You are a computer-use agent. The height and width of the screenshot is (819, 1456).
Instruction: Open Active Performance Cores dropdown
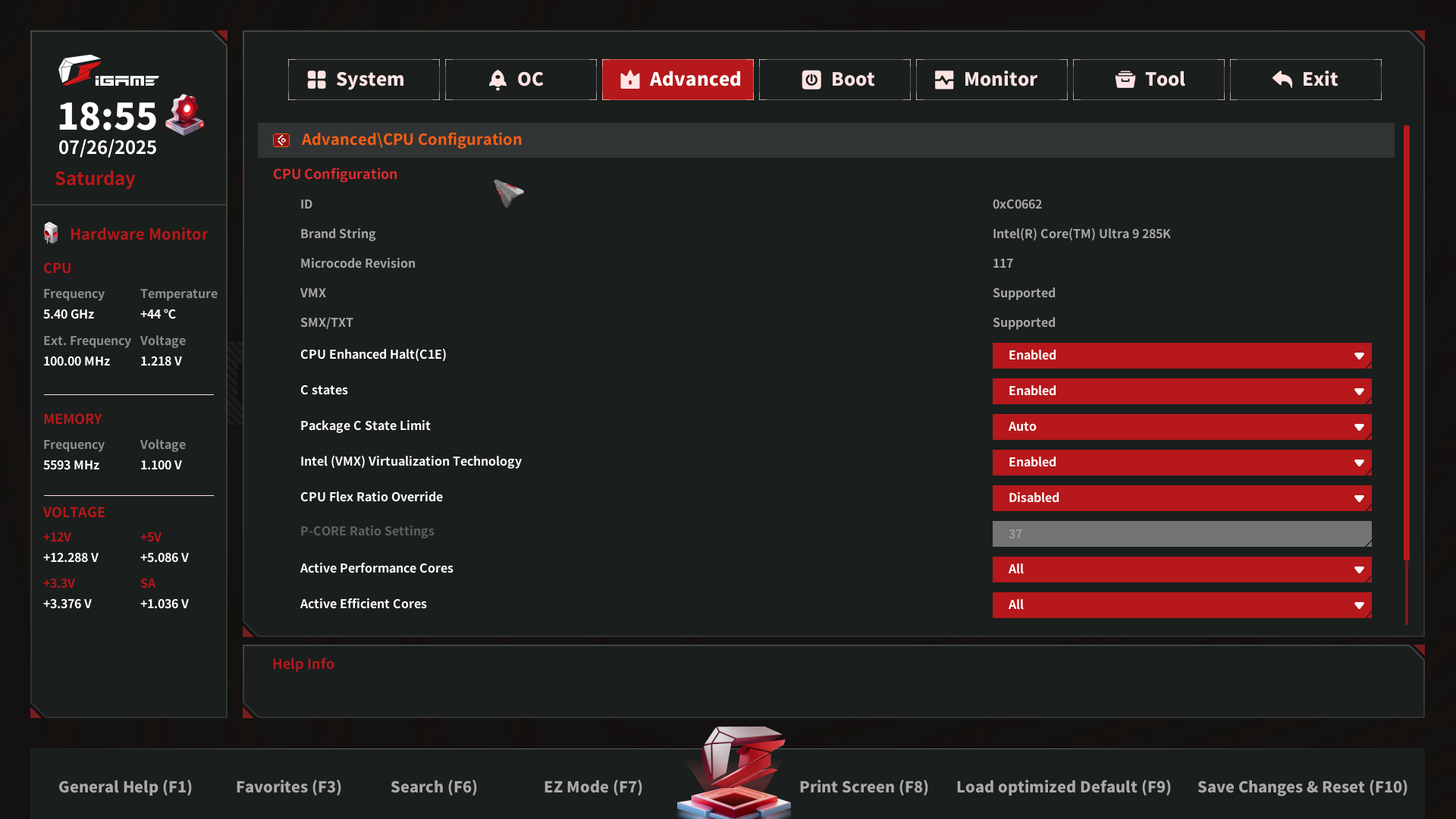coord(1181,570)
